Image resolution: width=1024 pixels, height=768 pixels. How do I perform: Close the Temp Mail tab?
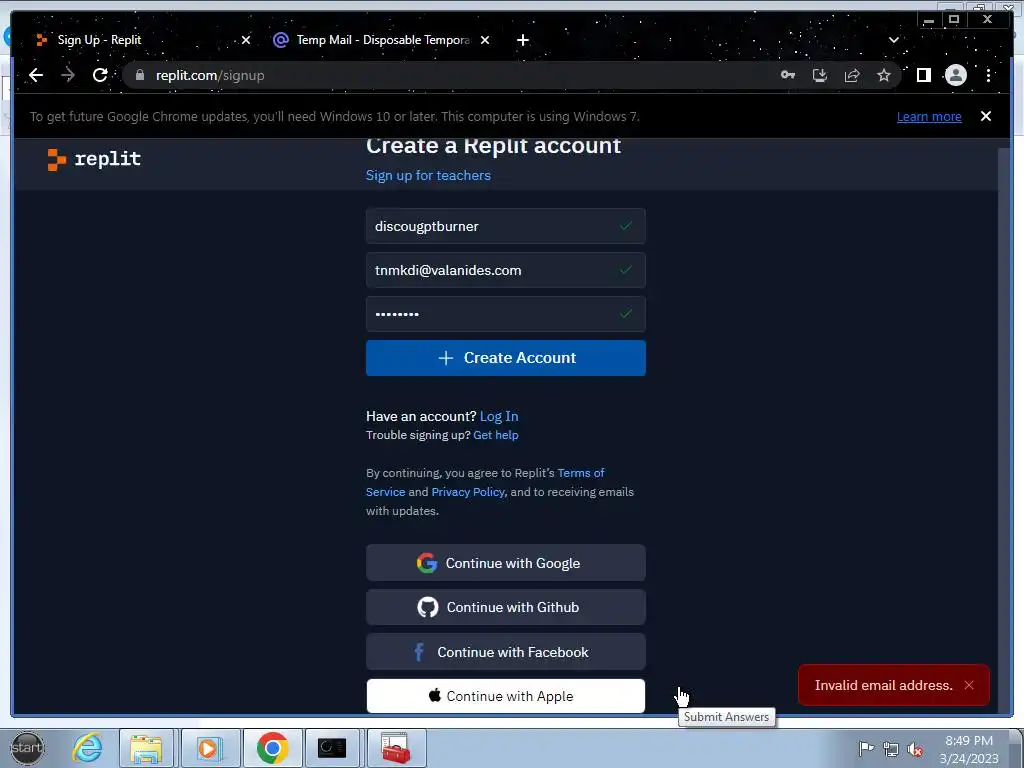click(x=485, y=40)
